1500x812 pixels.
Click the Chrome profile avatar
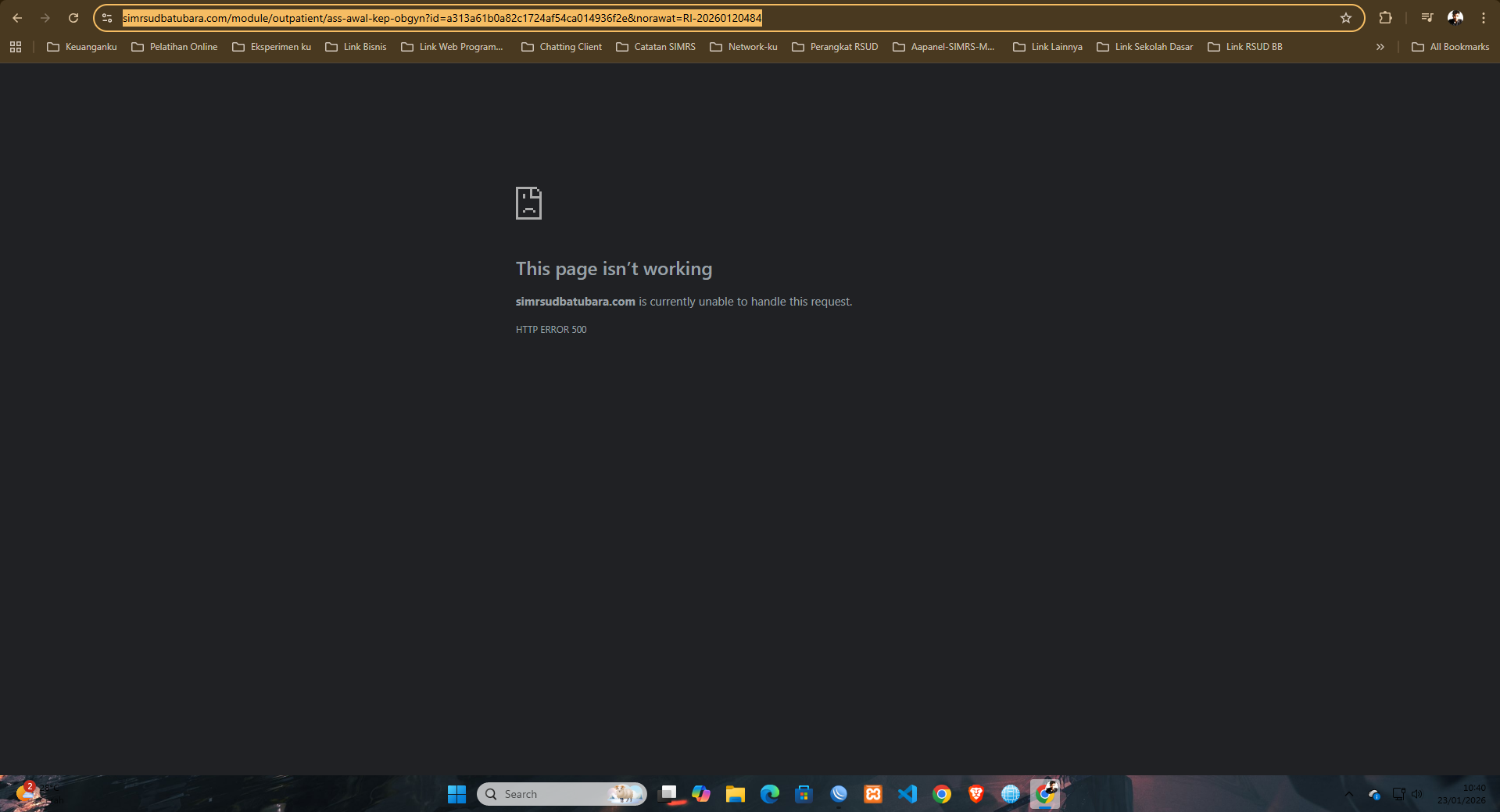point(1455,18)
